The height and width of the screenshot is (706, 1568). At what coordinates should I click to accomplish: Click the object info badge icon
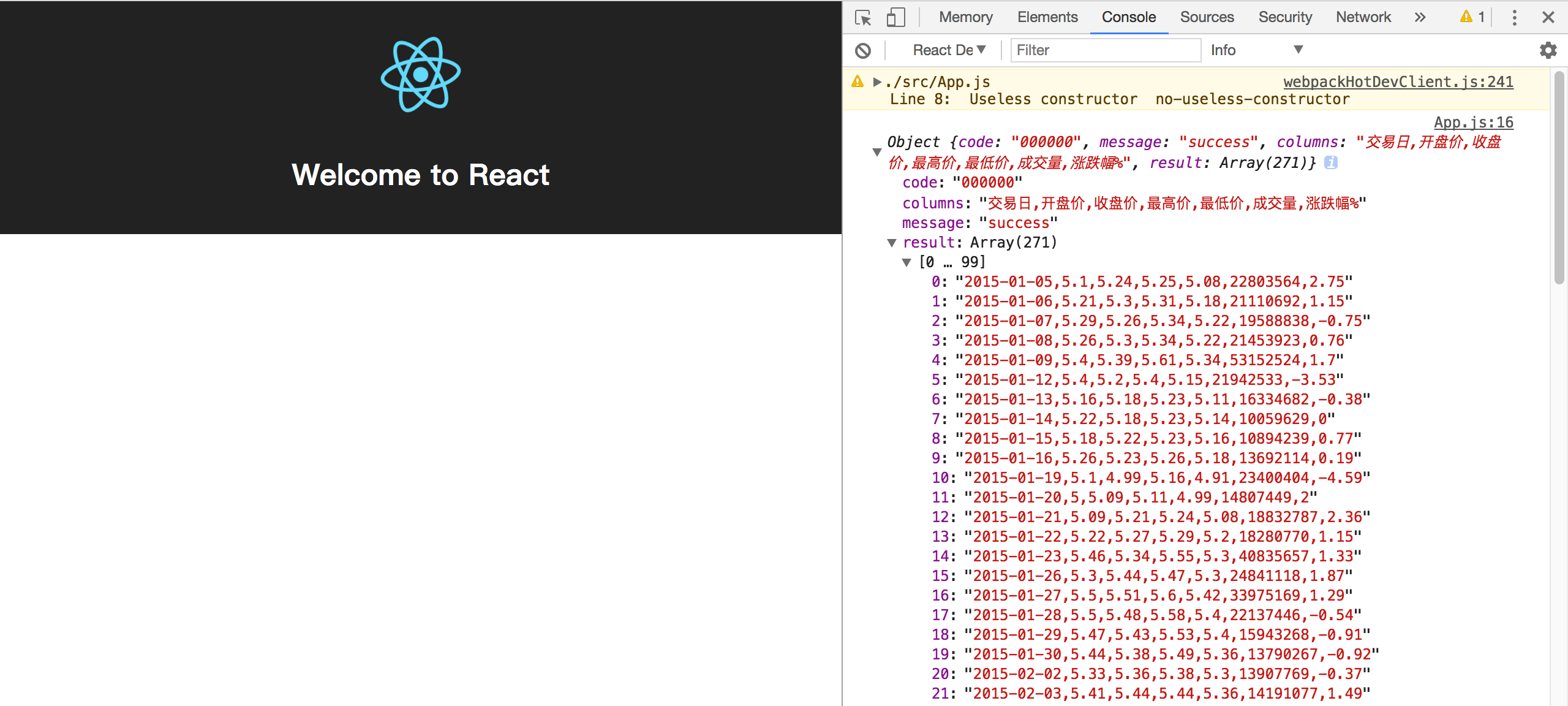click(1330, 162)
